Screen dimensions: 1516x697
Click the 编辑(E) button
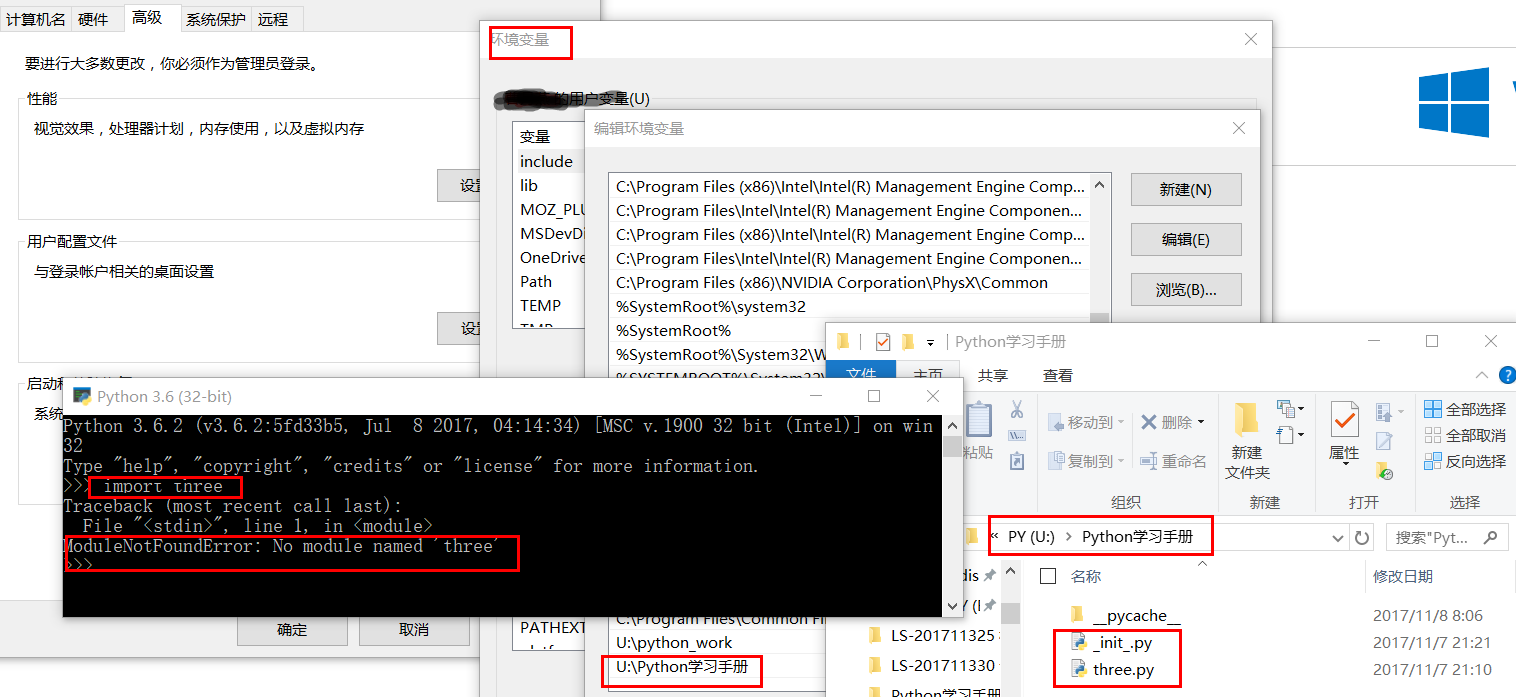1185,240
